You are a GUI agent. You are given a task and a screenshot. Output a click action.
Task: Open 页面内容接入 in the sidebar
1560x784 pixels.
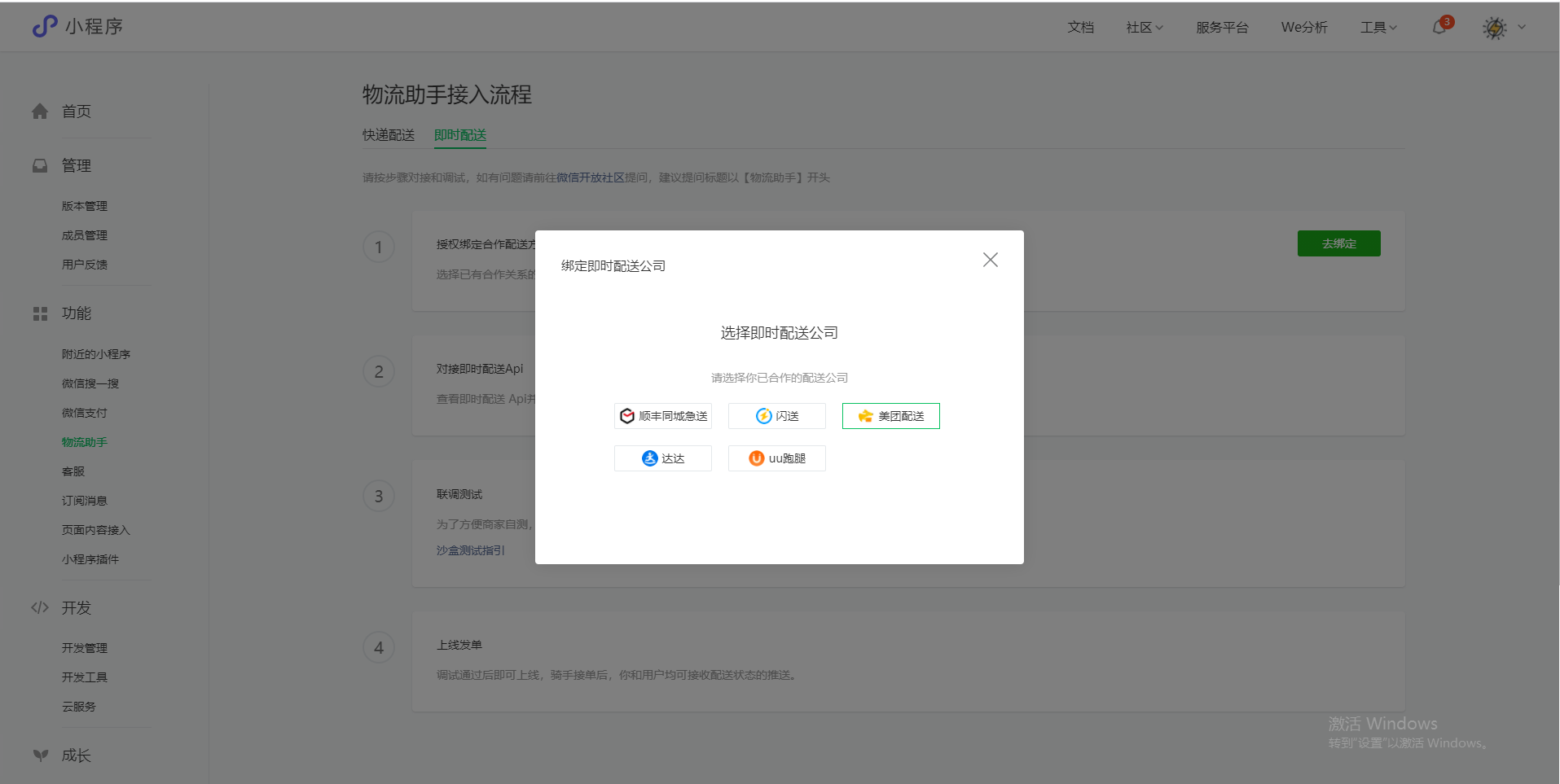[x=96, y=530]
